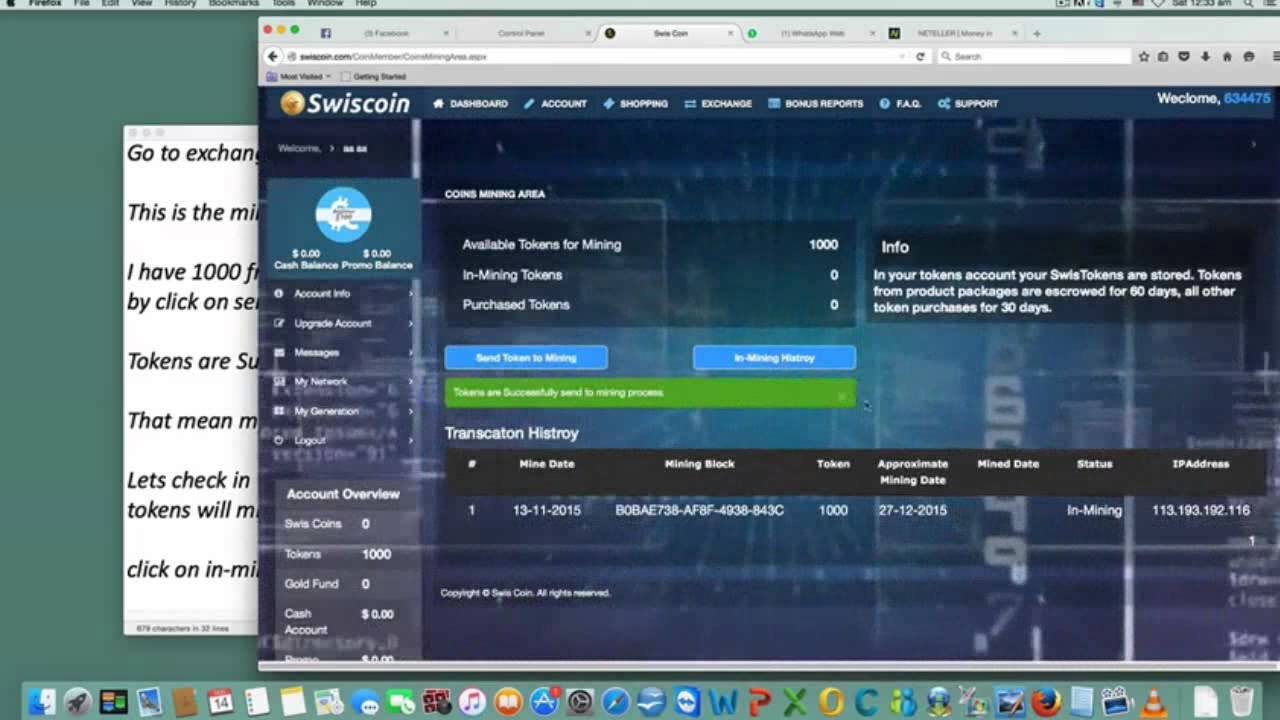Switch to the Control Panel tab
Screen dimensions: 1280x720
520,33
